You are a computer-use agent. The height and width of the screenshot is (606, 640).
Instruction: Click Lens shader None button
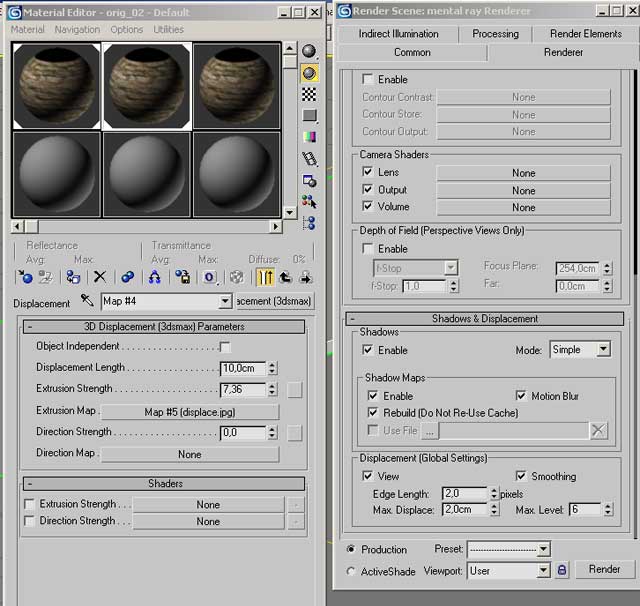pyautogui.click(x=524, y=173)
